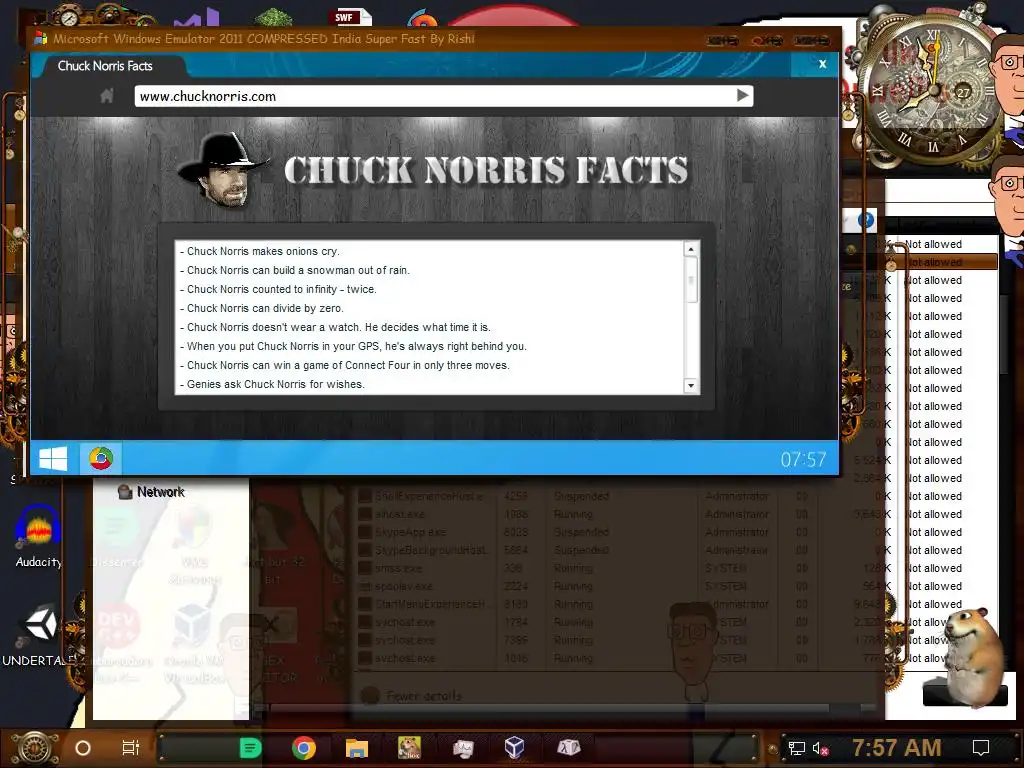This screenshot has width=1024, height=768.
Task: Open the steampunk Start button on the taskbar
Action: (34, 748)
